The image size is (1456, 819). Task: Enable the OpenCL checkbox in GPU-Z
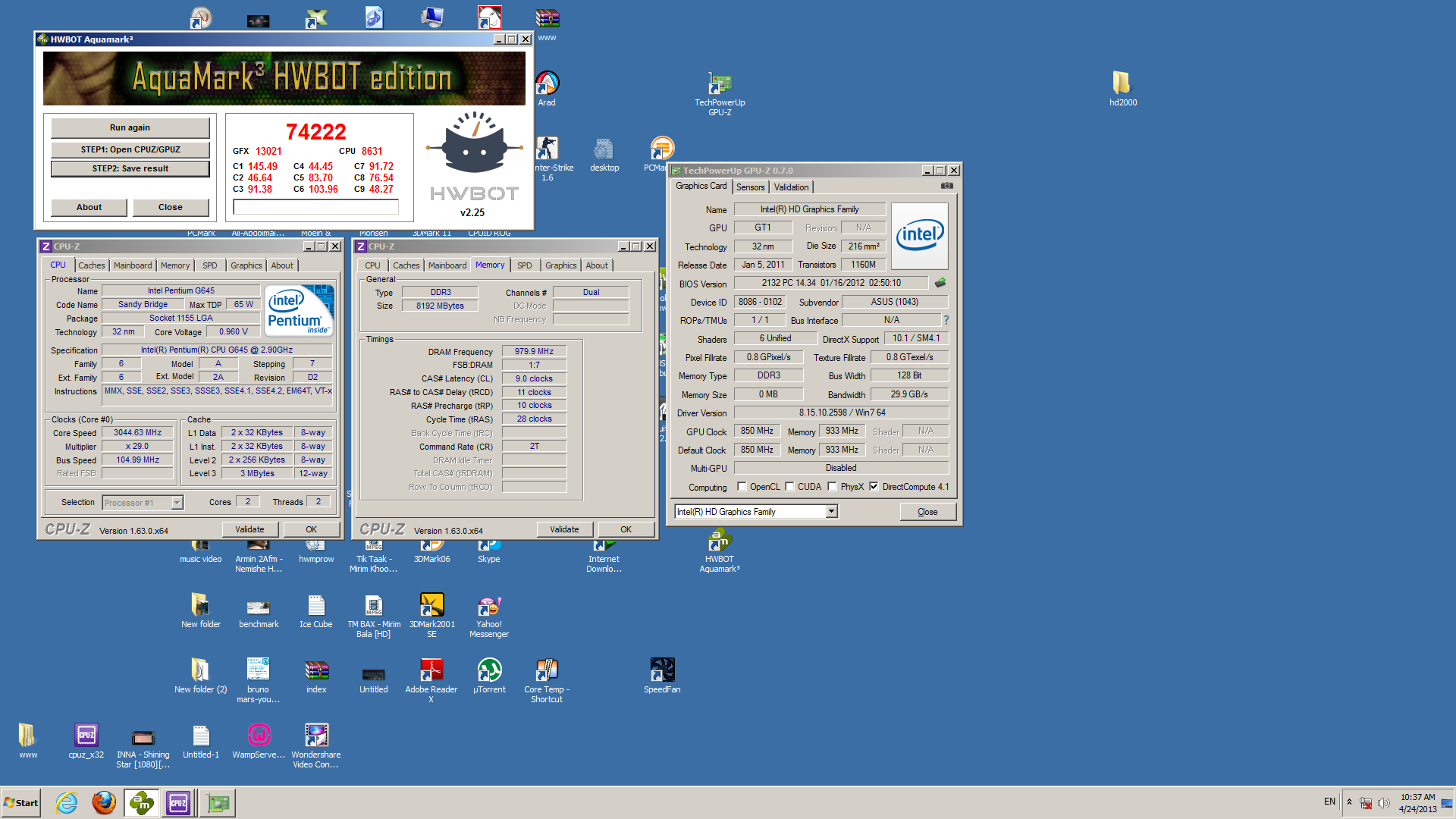click(x=742, y=487)
